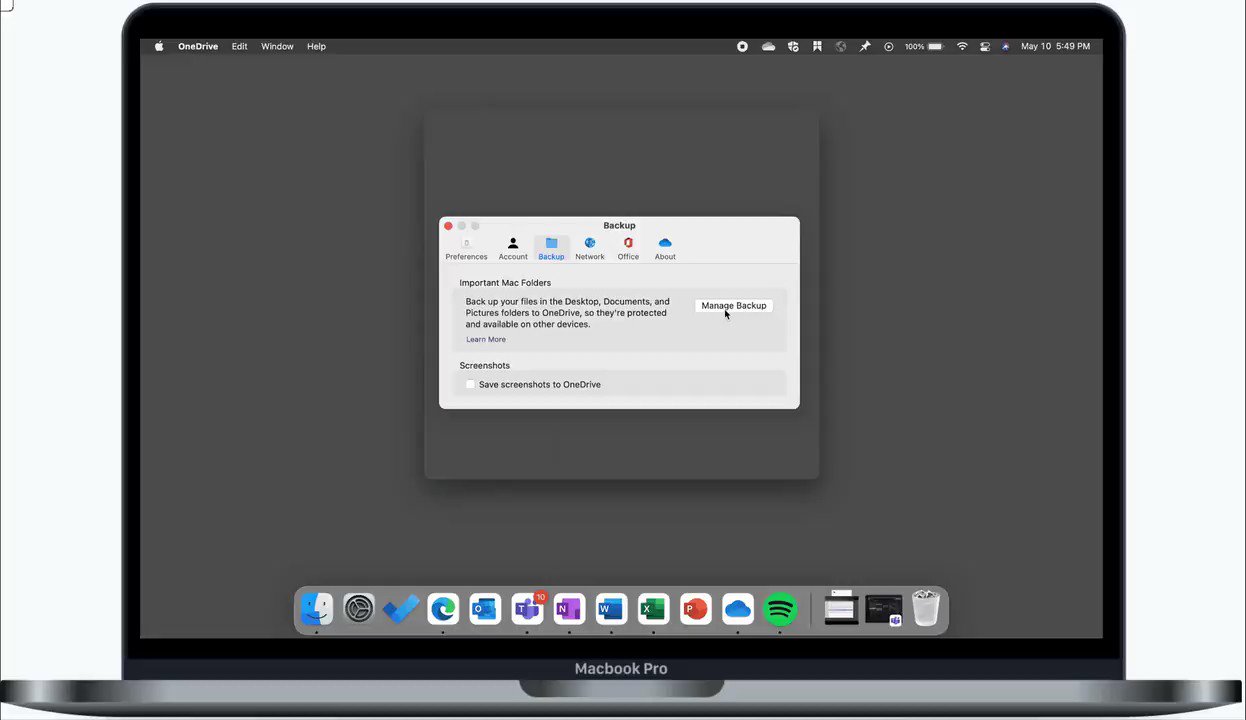Select the Backup tab
Screen dimensions: 1246x720
[x=551, y=249]
